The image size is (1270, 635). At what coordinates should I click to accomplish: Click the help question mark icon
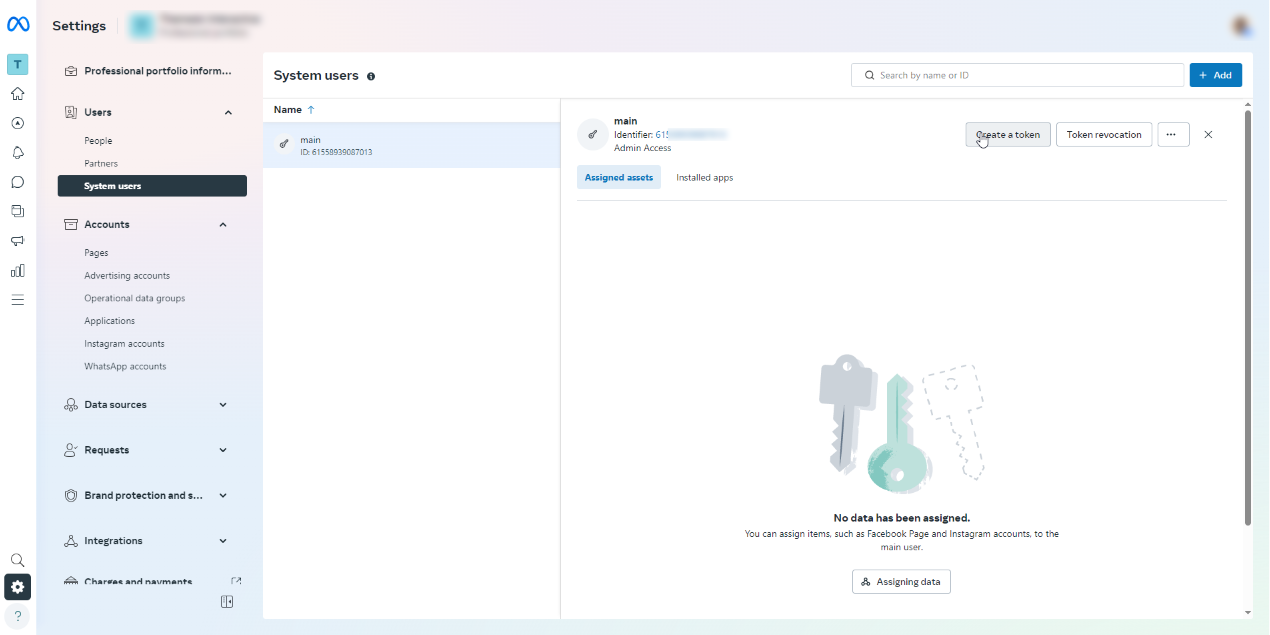17,616
